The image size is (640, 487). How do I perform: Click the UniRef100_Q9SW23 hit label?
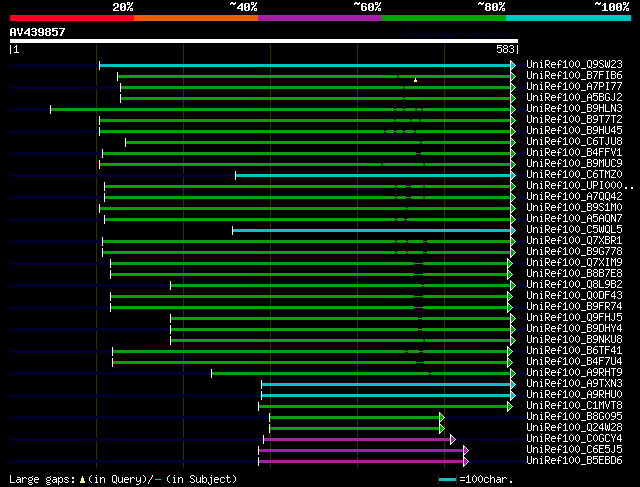click(574, 64)
